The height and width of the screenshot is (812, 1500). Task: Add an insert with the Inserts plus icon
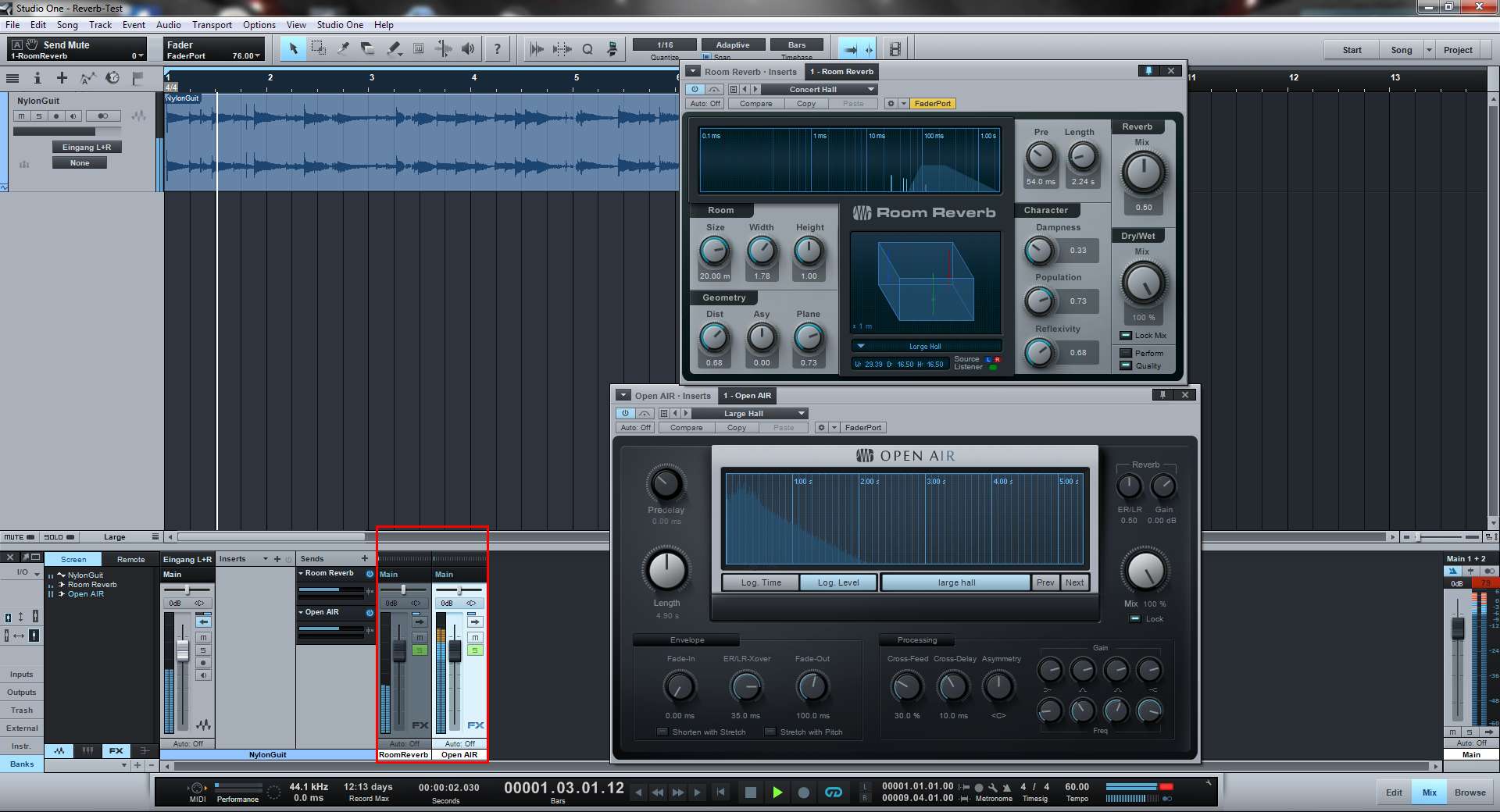click(277, 559)
